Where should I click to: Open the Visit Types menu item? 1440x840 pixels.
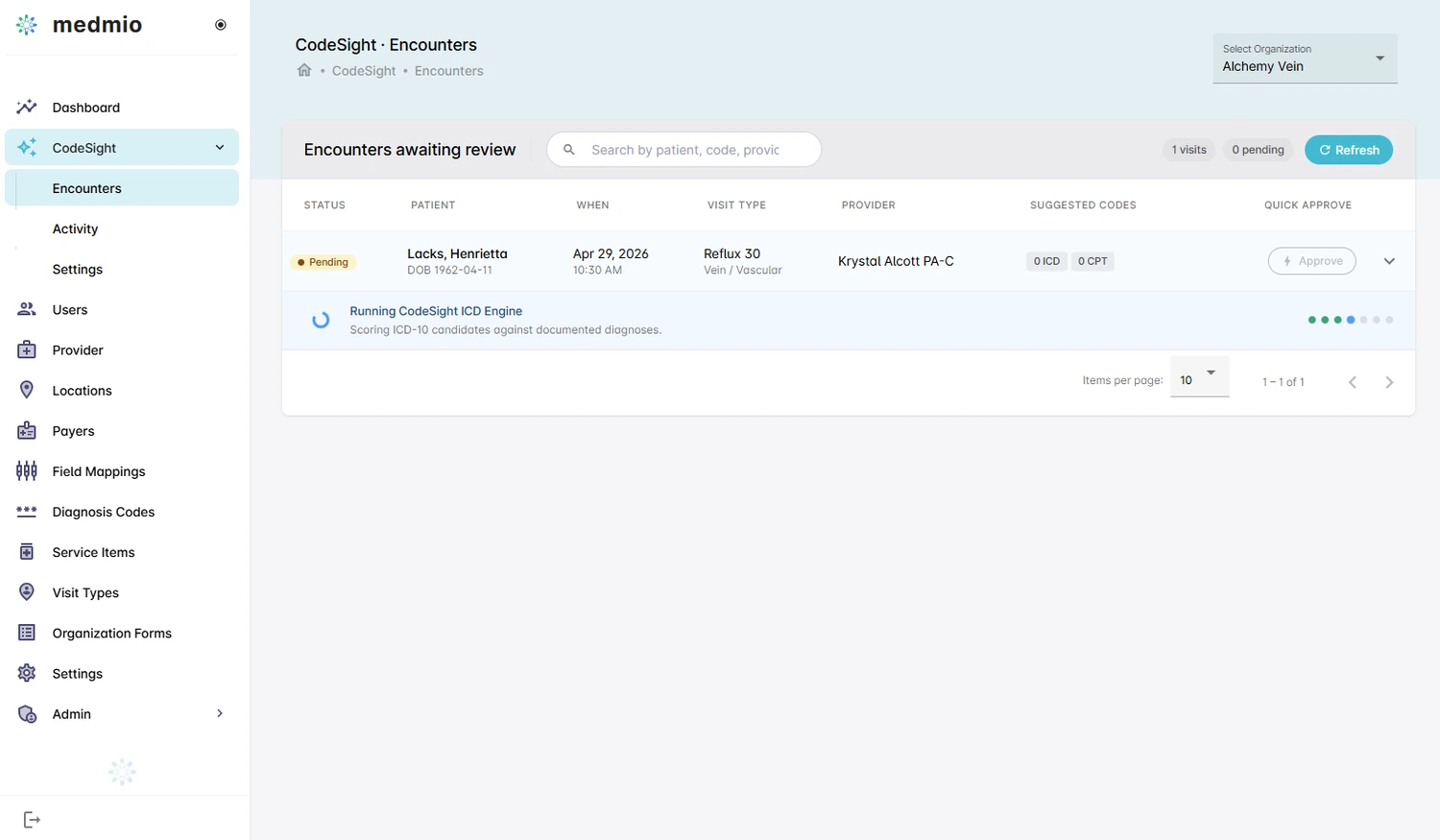pyautogui.click(x=122, y=592)
